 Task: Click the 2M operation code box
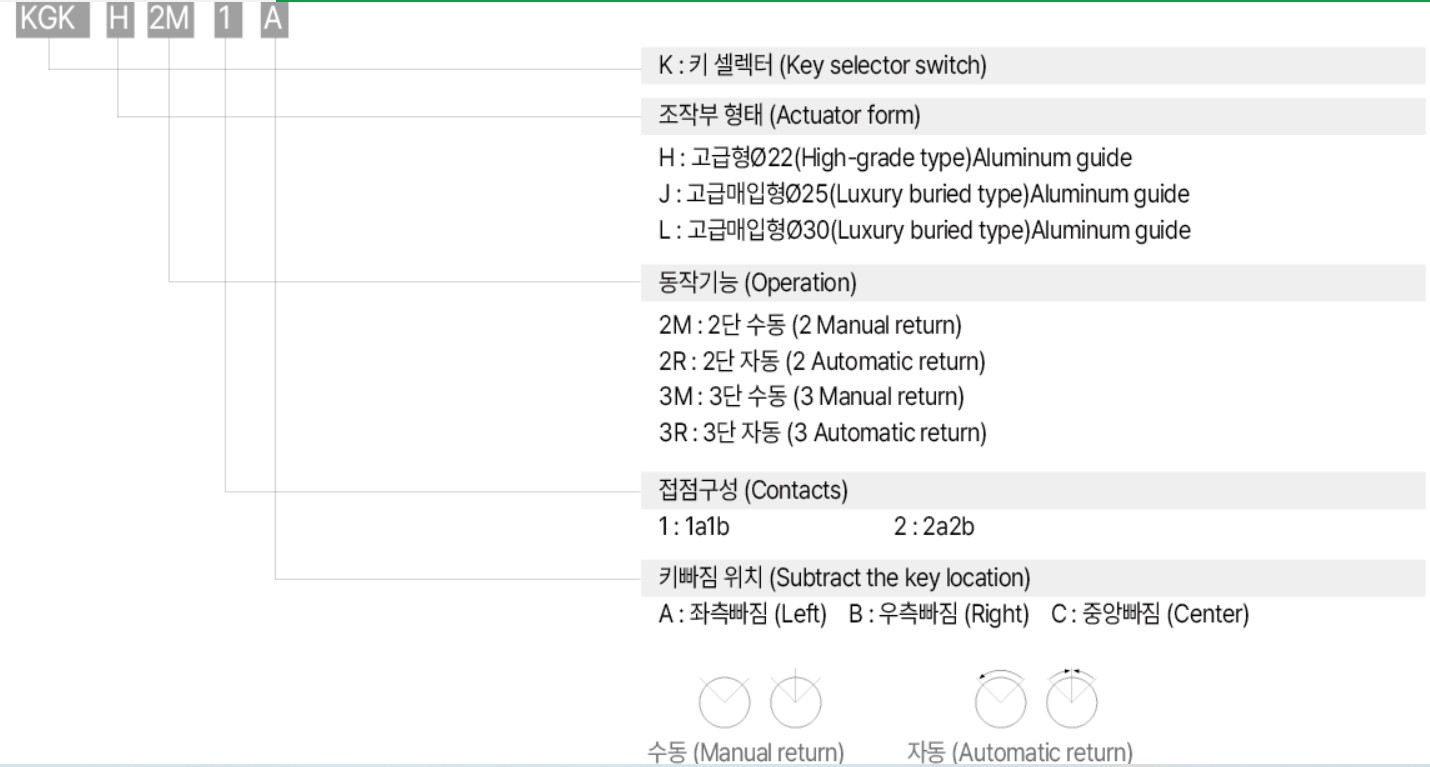(170, 20)
